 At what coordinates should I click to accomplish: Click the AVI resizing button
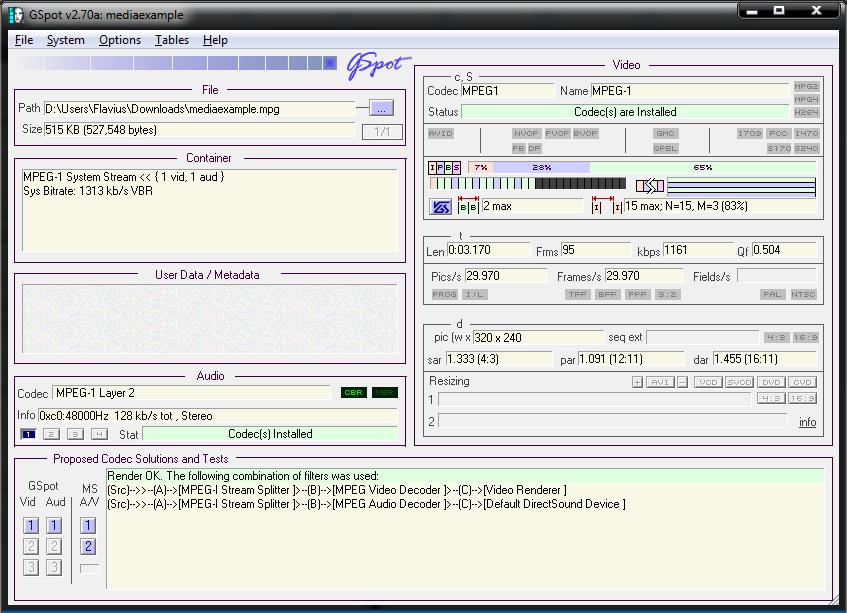click(x=660, y=382)
